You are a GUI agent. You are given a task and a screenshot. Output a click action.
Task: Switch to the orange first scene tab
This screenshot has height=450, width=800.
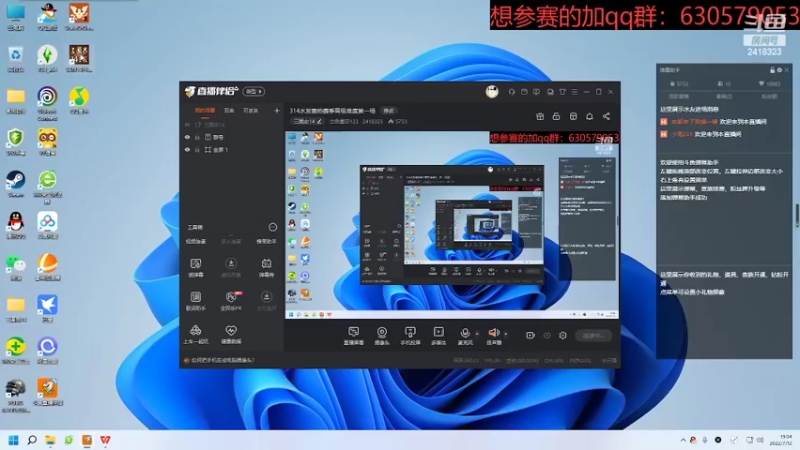point(205,110)
